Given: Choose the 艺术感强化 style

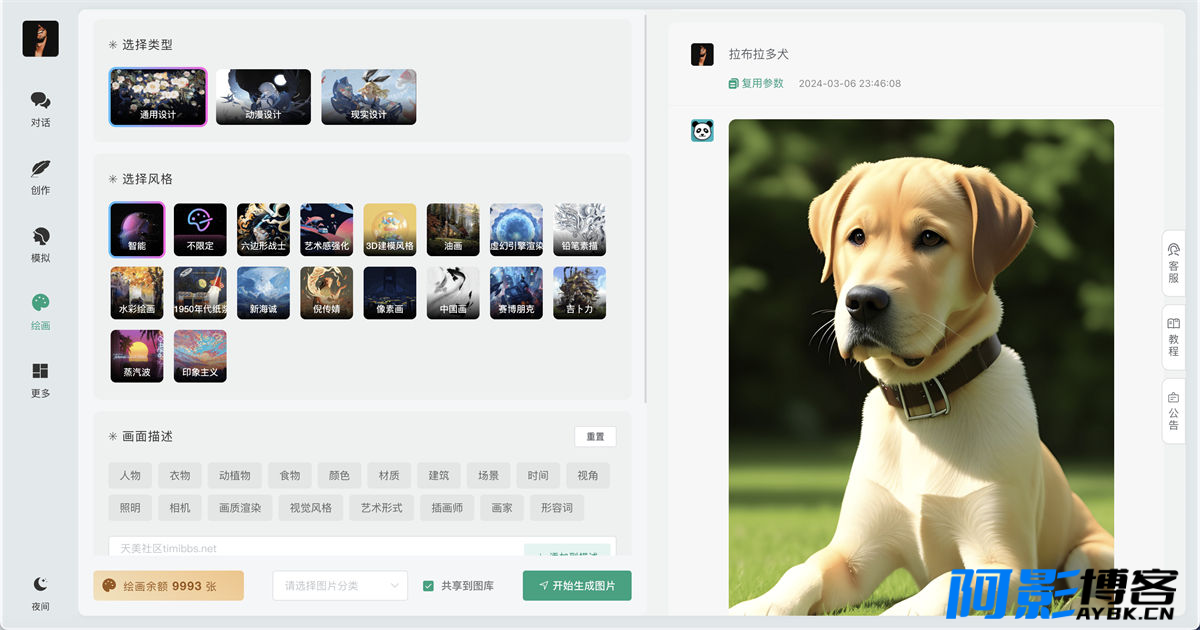Looking at the screenshot, I should coord(327,230).
